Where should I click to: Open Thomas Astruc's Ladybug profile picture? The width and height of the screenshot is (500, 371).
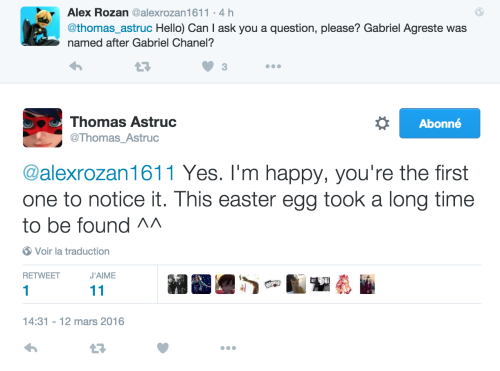click(x=42, y=128)
